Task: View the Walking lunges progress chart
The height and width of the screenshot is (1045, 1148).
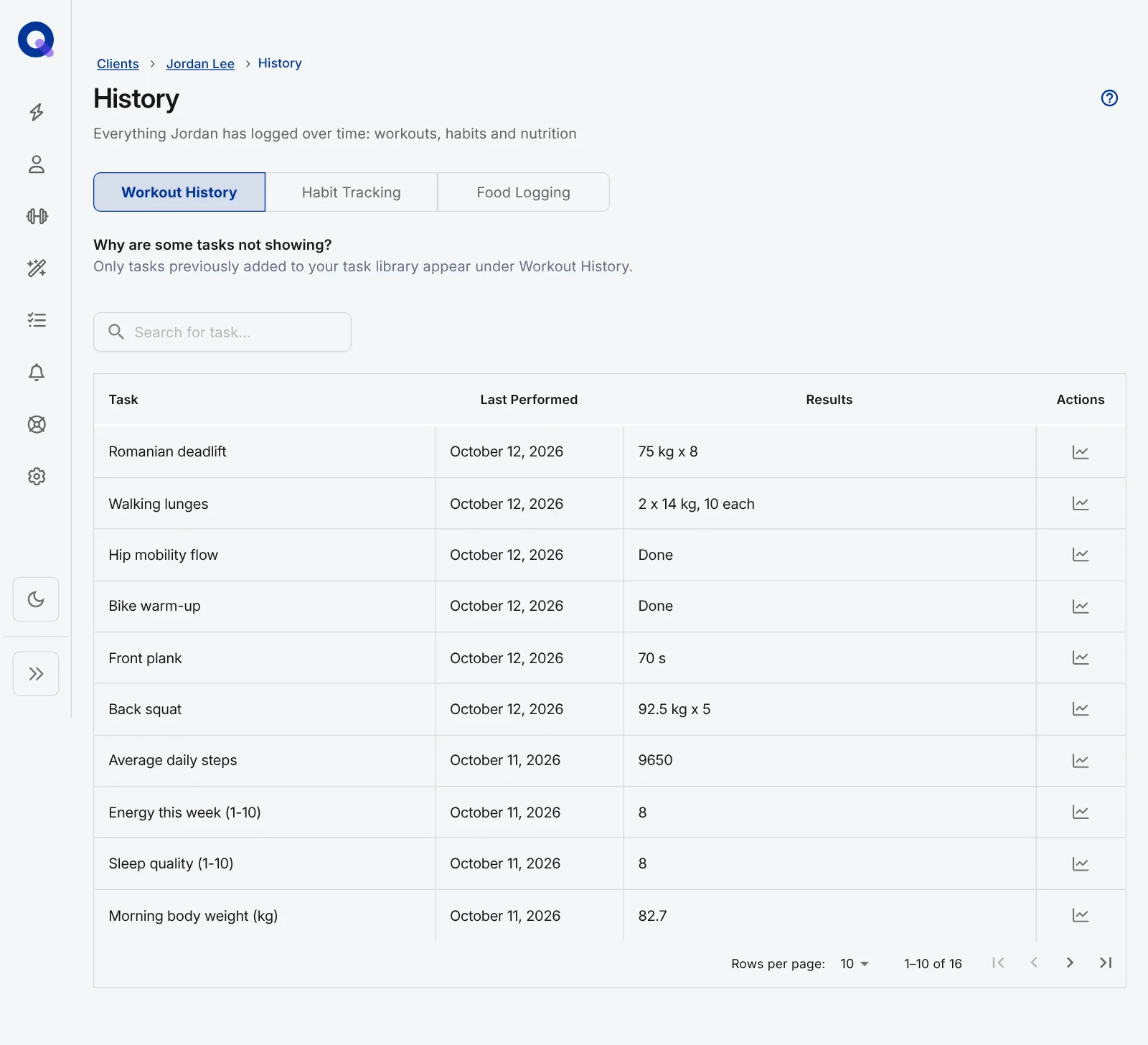Action: pos(1081,504)
